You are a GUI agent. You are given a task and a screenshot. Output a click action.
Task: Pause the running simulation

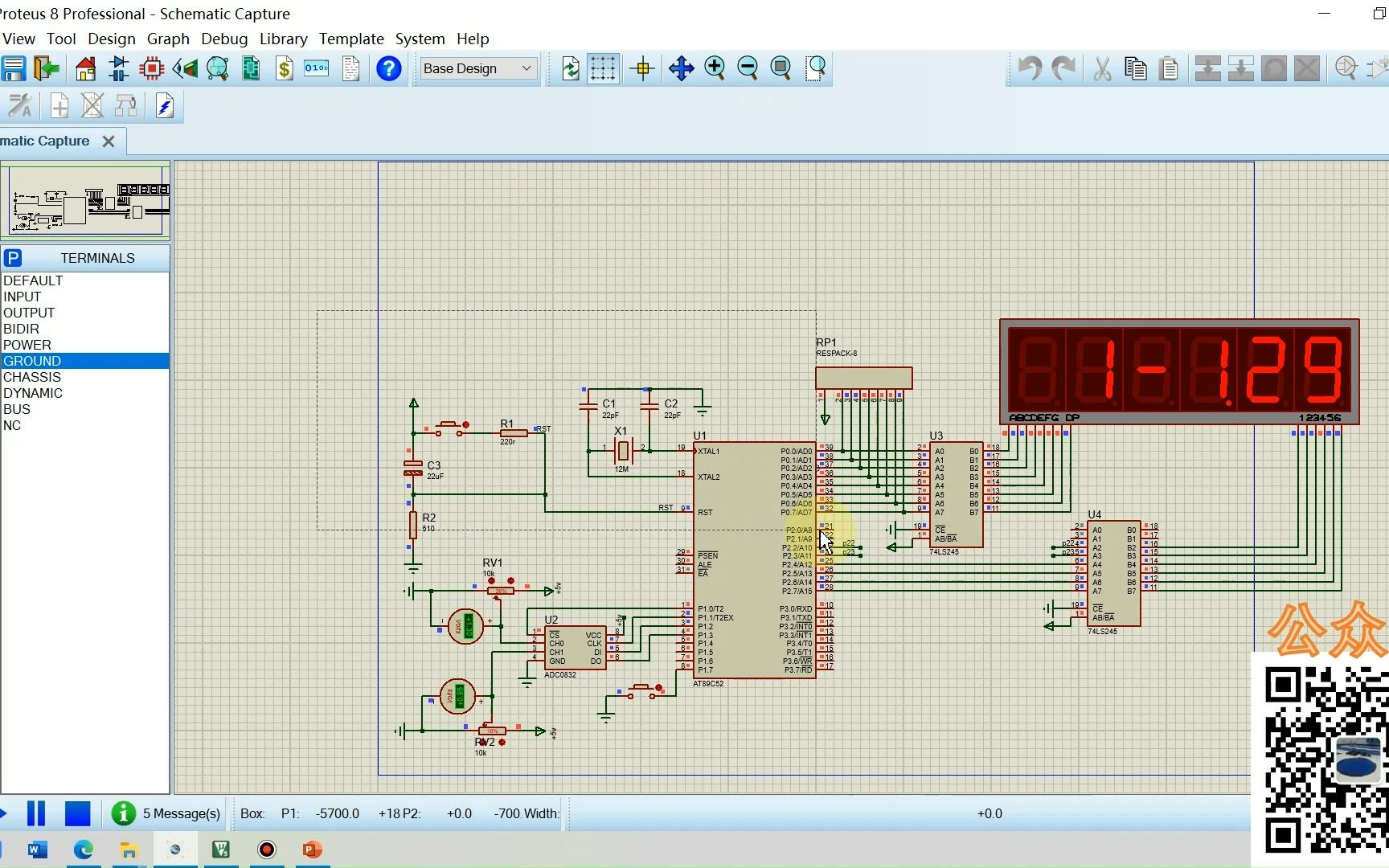[x=36, y=813]
